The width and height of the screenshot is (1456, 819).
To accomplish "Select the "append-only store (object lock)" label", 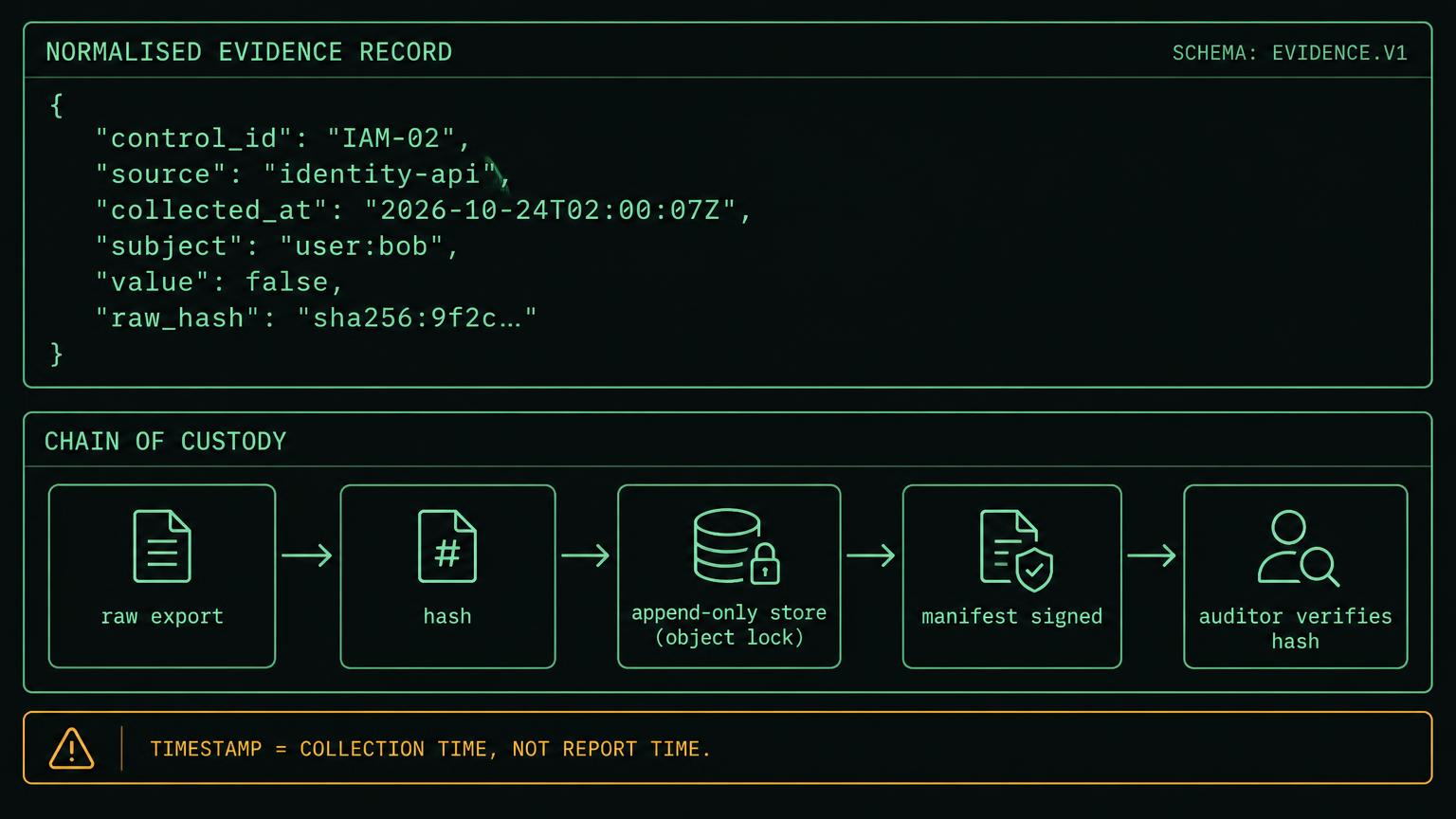I will (729, 625).
